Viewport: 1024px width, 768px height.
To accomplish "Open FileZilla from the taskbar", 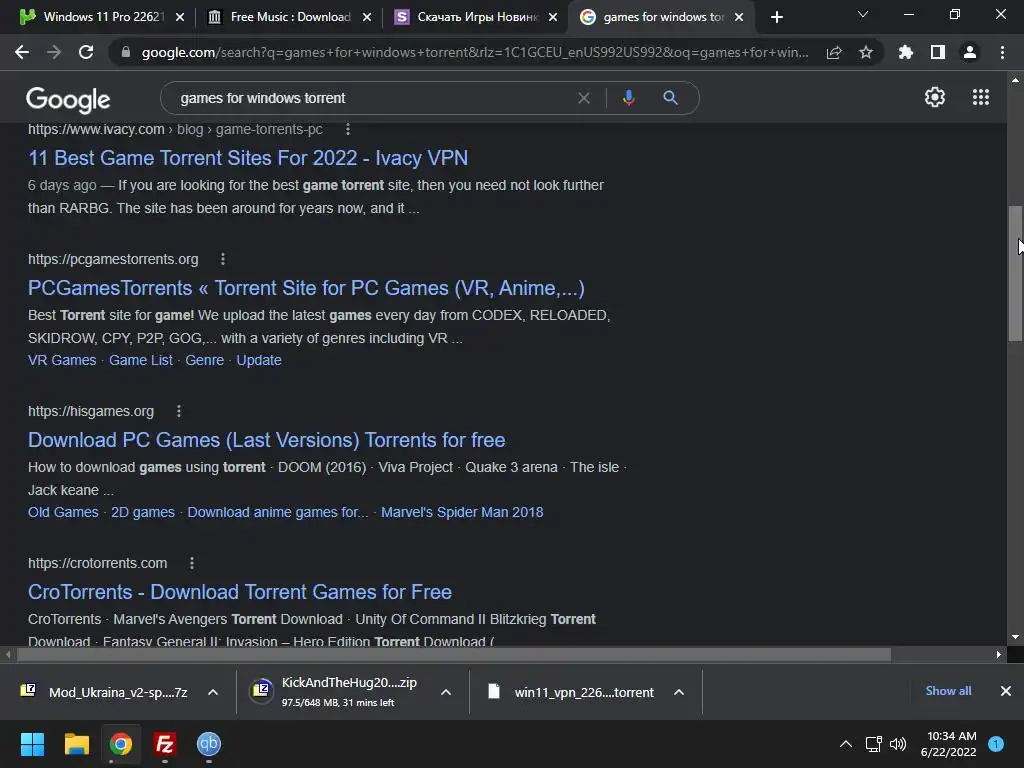I will [165, 744].
